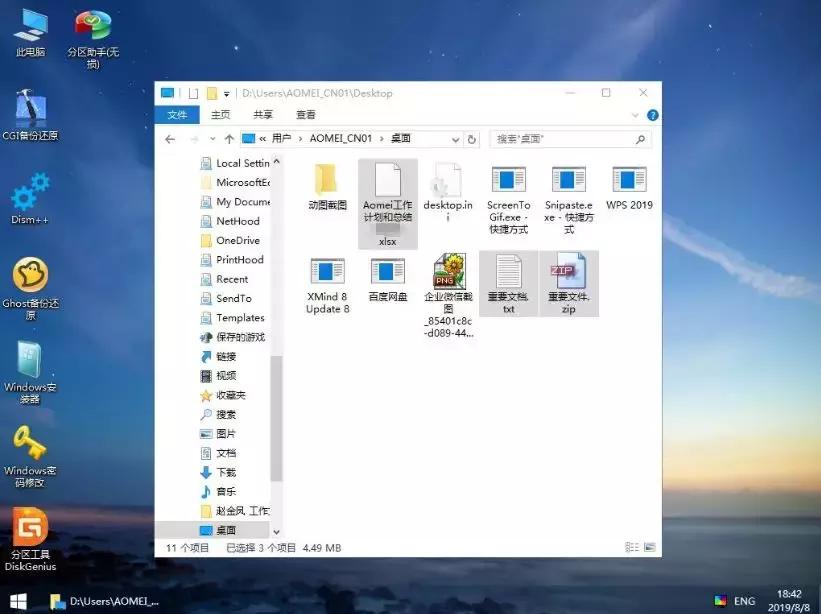Open 此电脑 on the desktop
Screen dimensions: 821x614
(30, 25)
